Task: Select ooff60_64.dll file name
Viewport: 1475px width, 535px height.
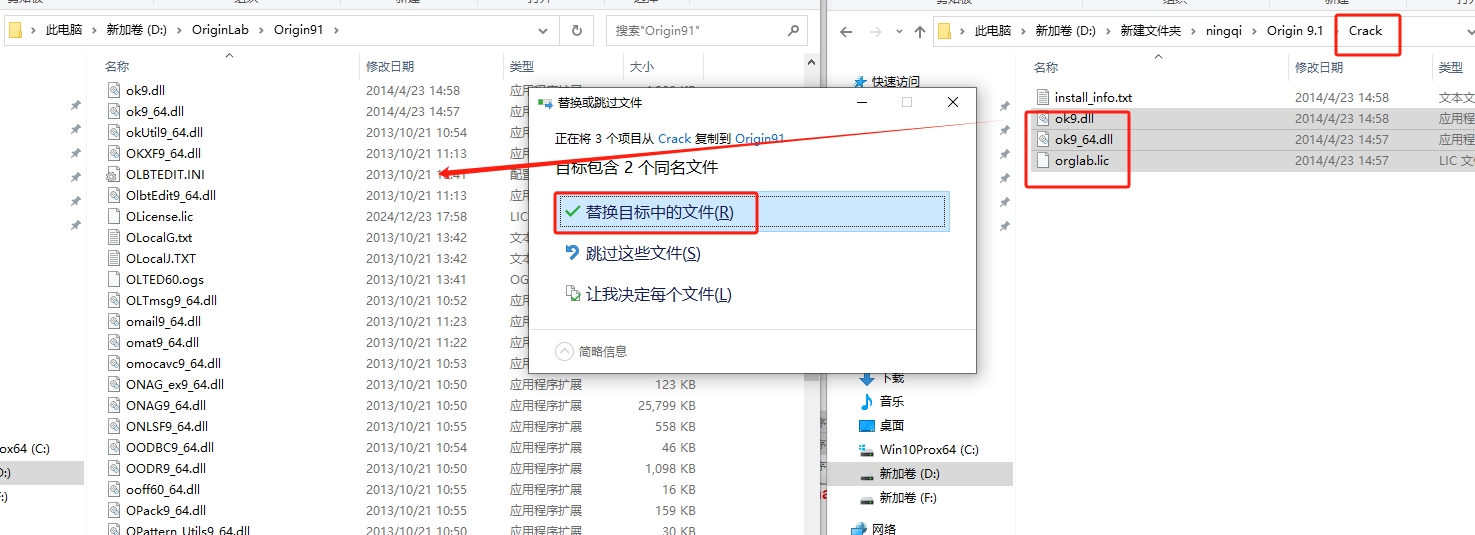Action: [x=163, y=489]
